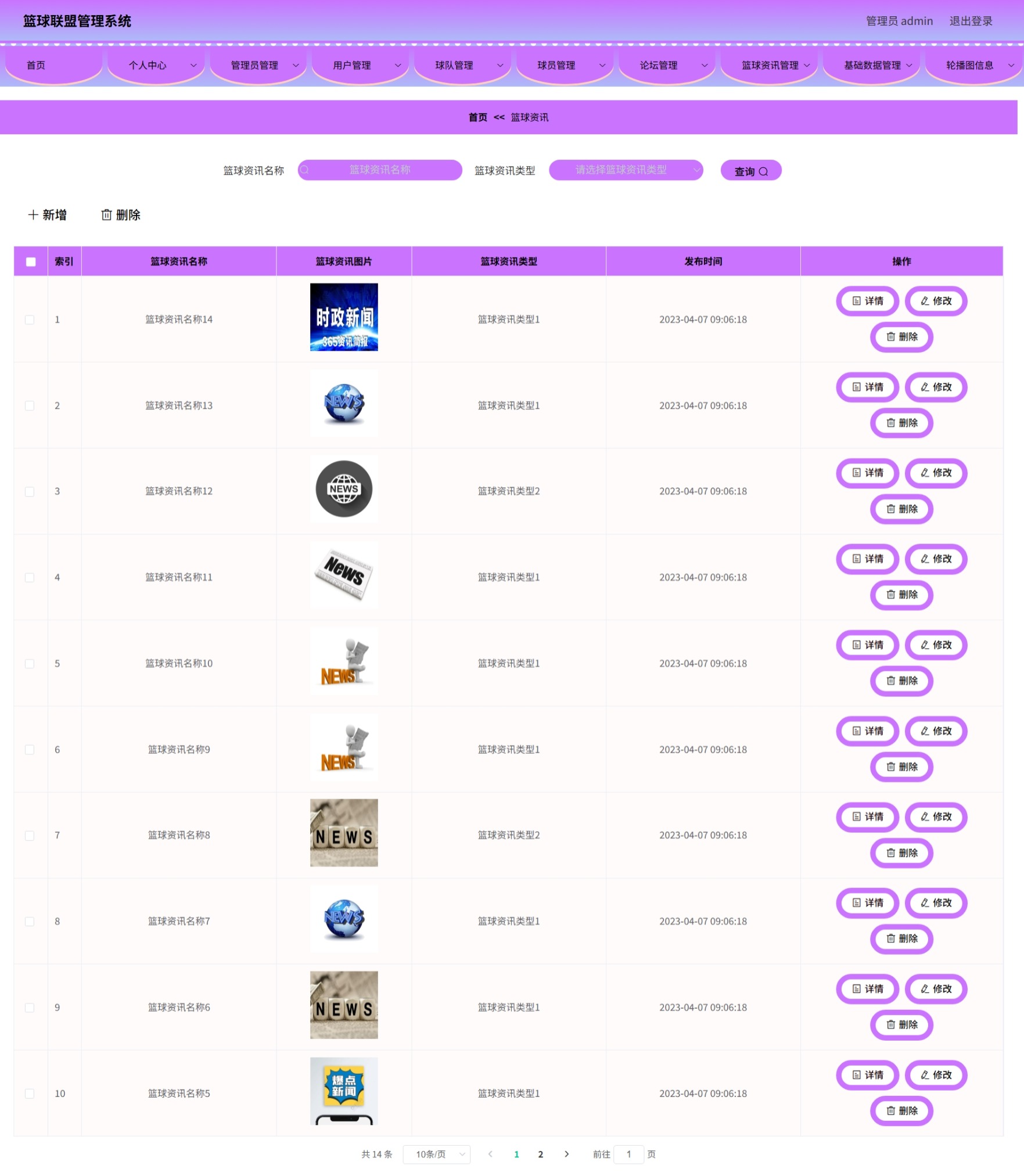Click the dark NEWS globe thumbnail for 篮球资讯名称12

(344, 489)
